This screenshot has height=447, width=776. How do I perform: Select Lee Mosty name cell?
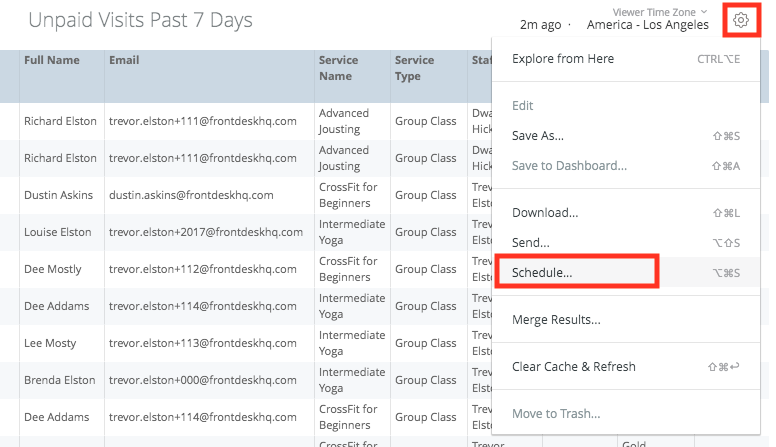point(50,343)
